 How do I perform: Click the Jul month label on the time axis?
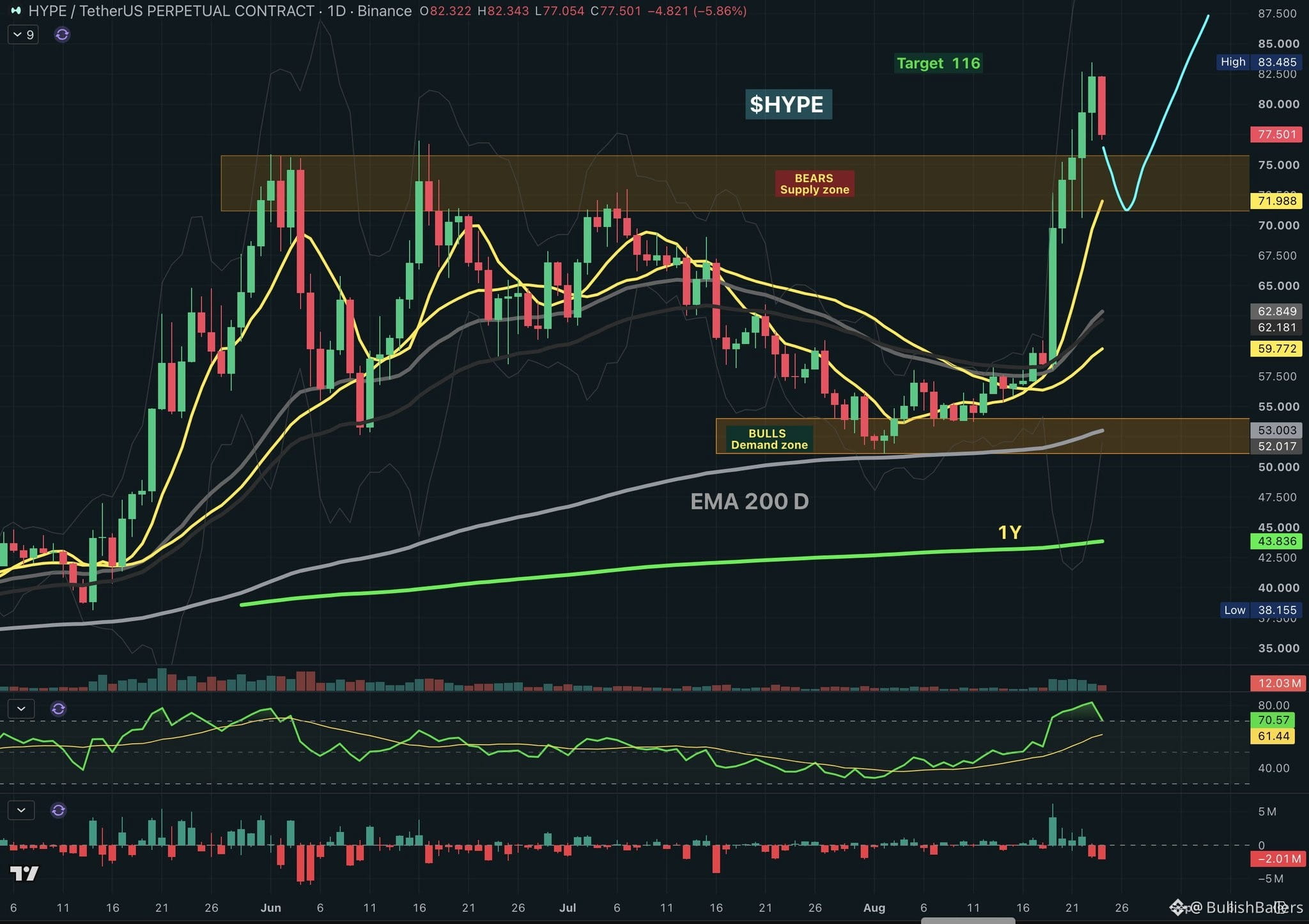pos(568,907)
